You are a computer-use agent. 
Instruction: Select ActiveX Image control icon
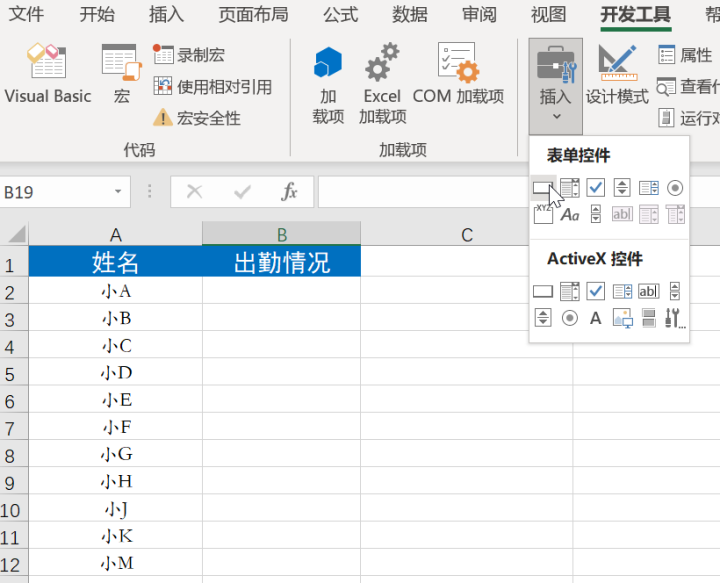pos(622,318)
